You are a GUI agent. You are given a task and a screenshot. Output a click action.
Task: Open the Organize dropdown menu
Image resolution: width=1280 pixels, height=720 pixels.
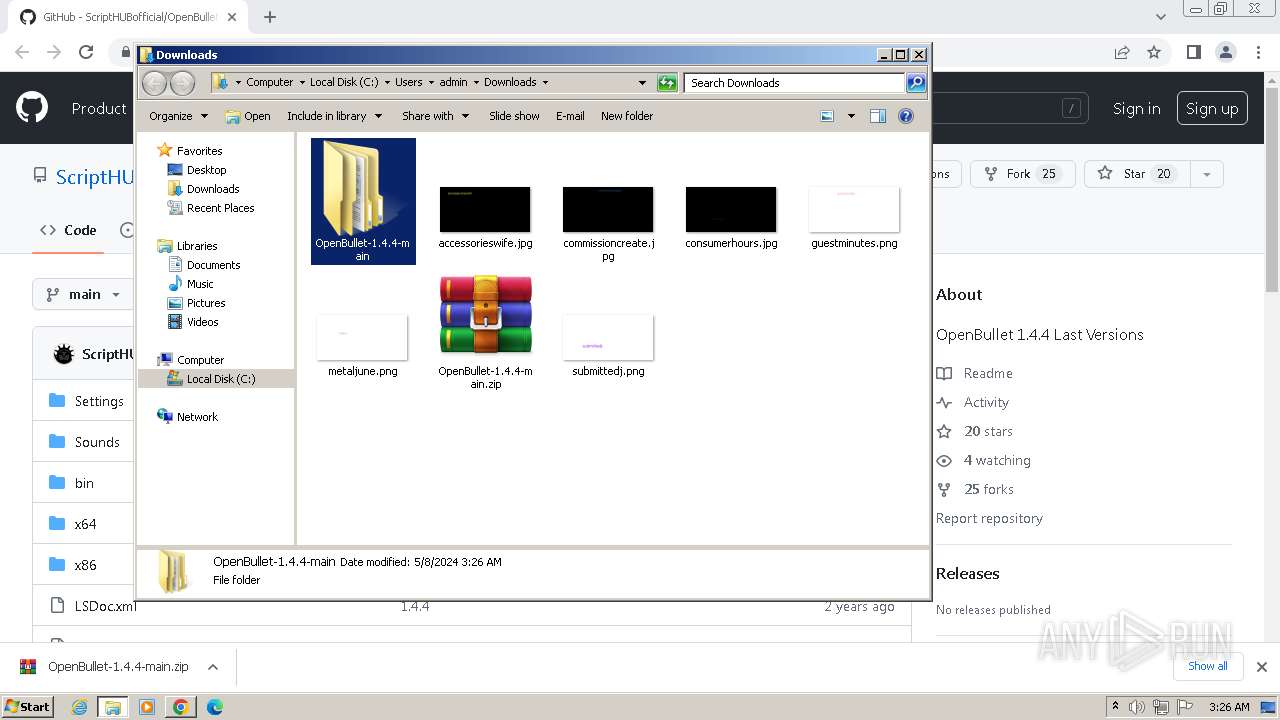tap(178, 116)
